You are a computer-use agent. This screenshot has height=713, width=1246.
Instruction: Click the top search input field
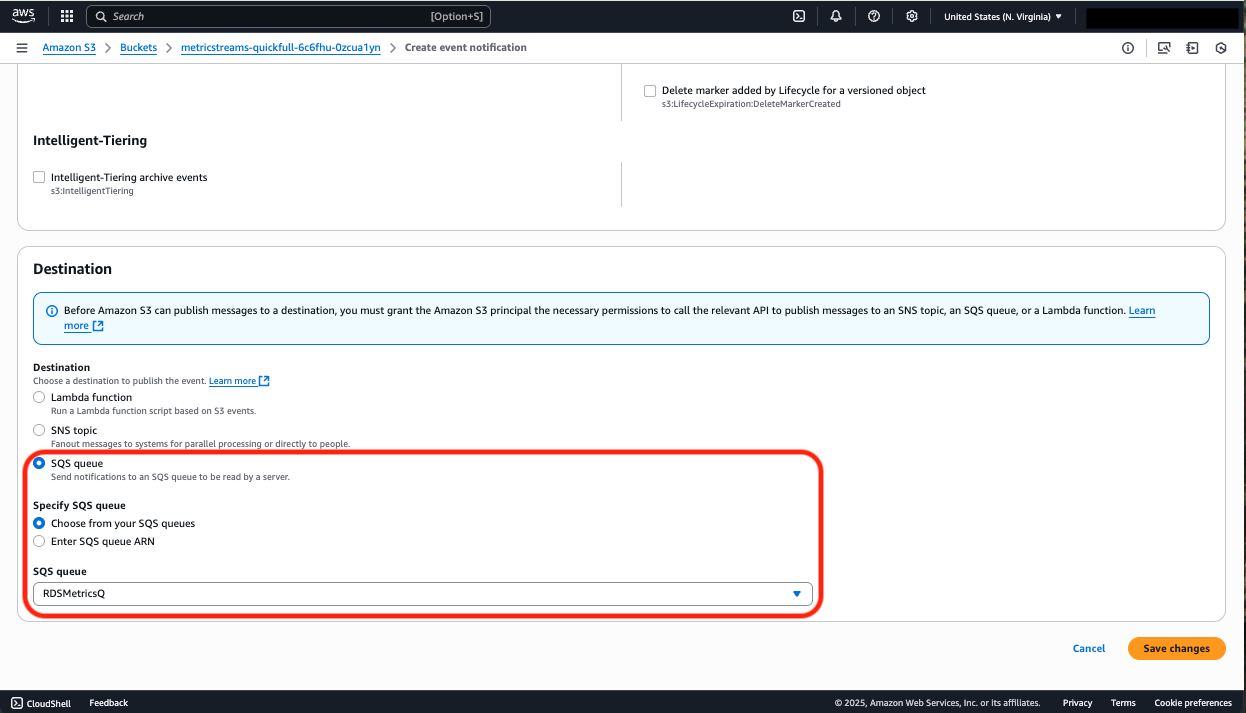coord(270,16)
